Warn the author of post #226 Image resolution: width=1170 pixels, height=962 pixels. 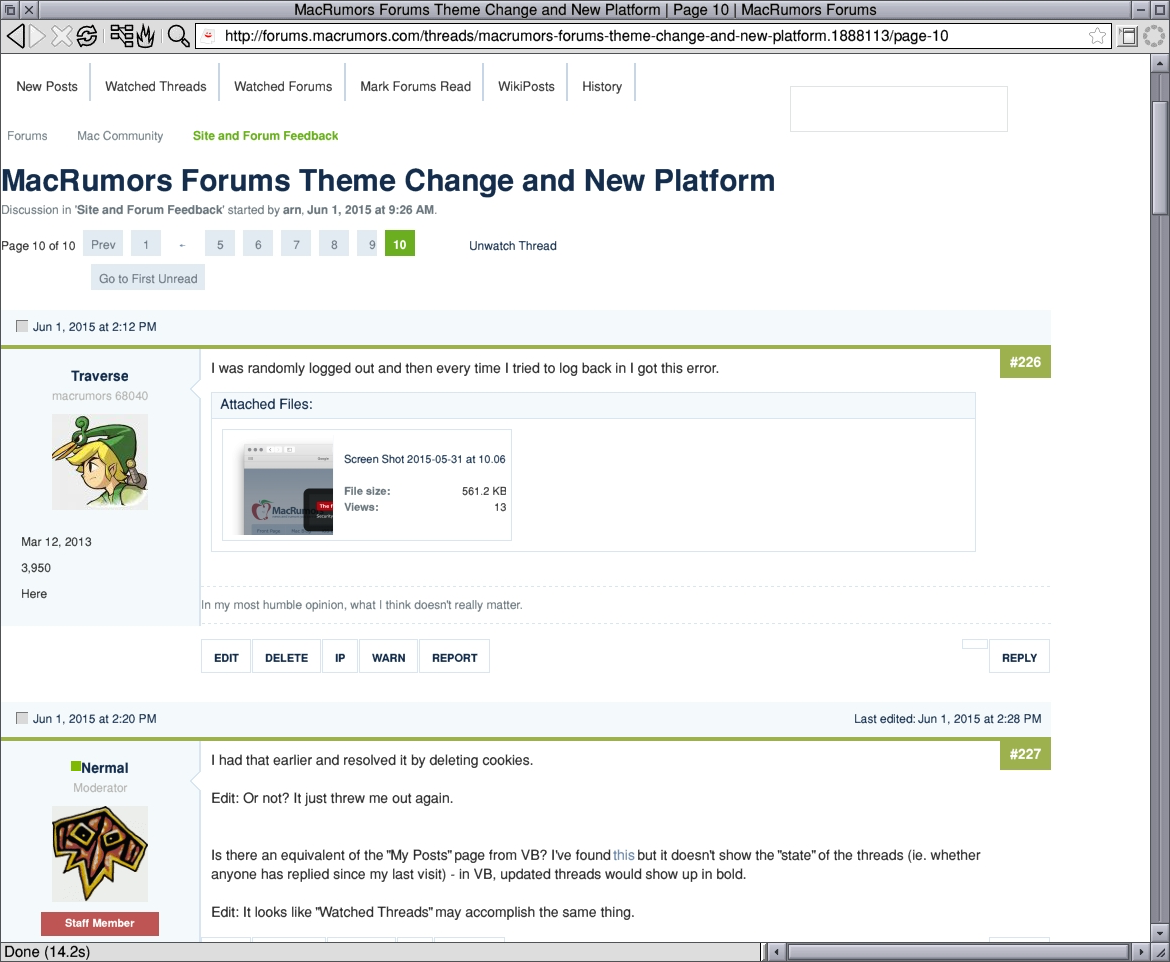point(389,658)
